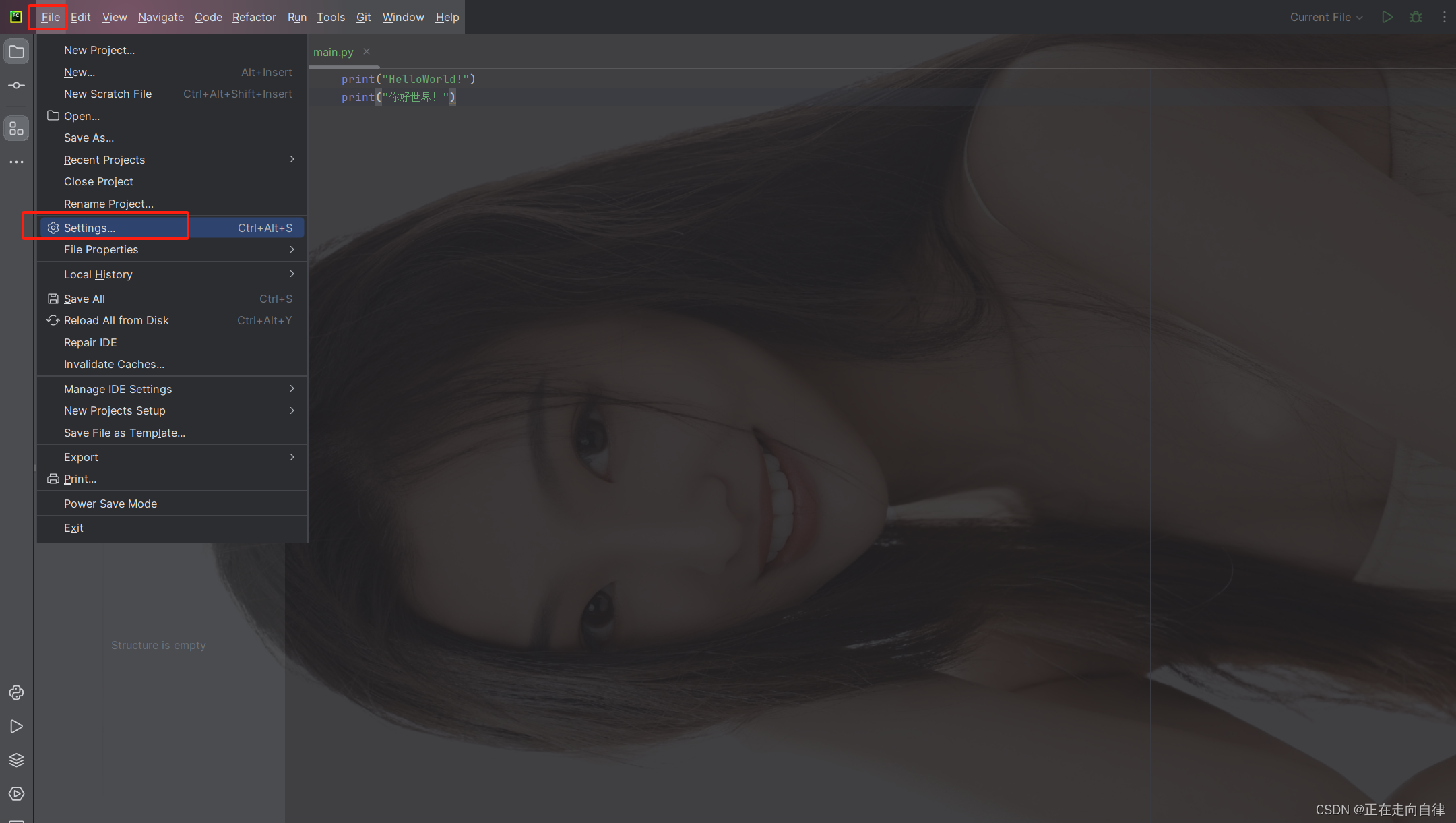Expand the Current File run configuration dropdown
This screenshot has width=1456, height=823.
click(x=1326, y=17)
